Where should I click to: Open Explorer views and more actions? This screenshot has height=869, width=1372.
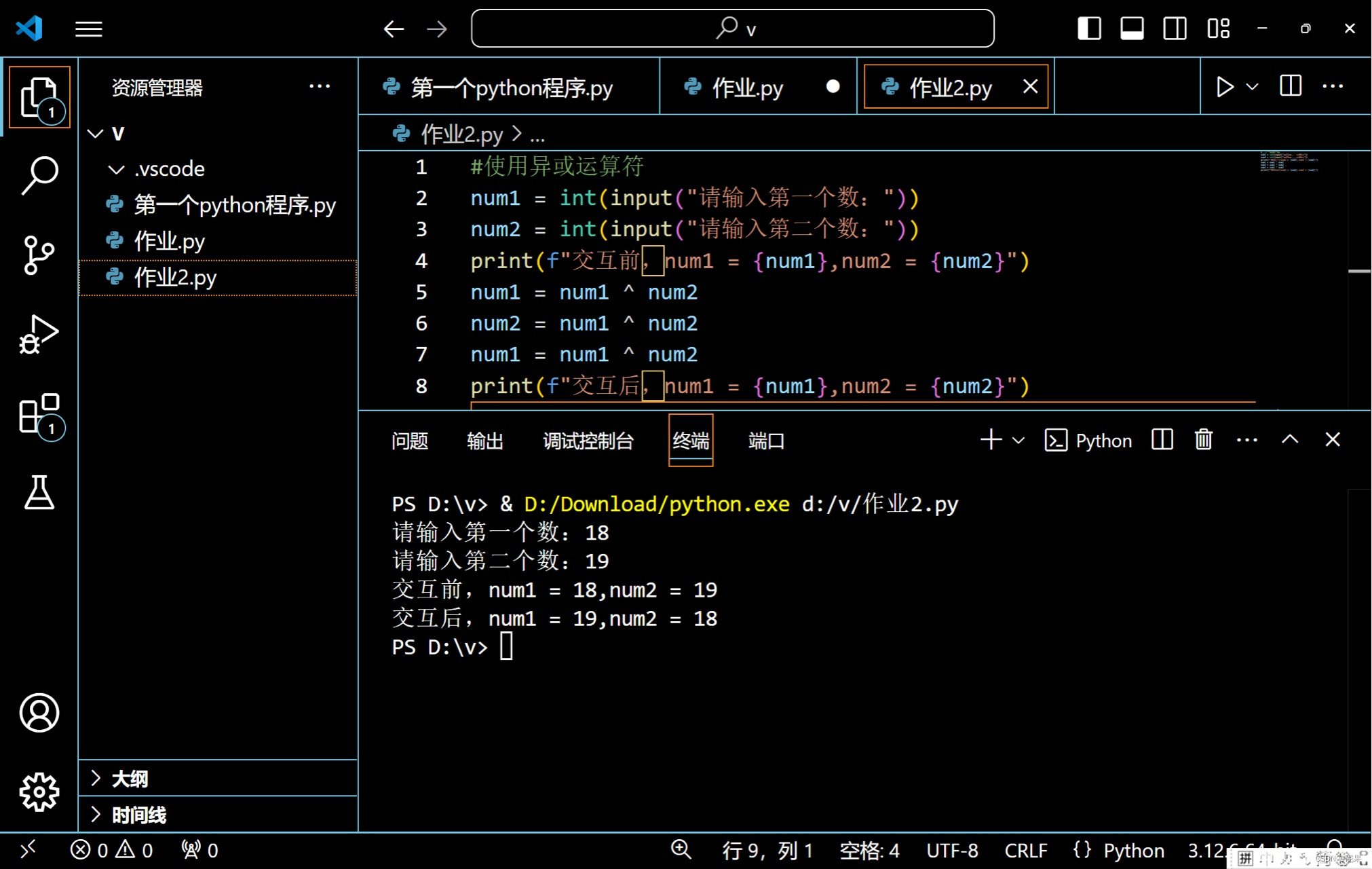point(320,87)
